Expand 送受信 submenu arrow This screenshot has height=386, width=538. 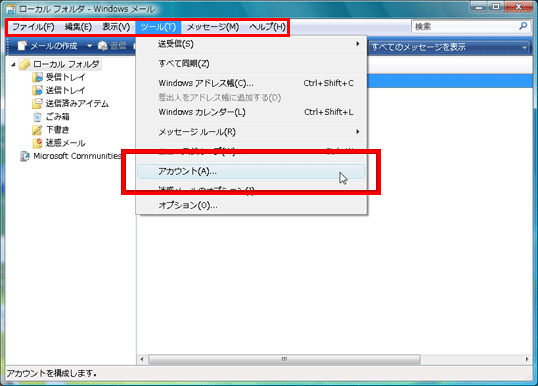[x=358, y=44]
